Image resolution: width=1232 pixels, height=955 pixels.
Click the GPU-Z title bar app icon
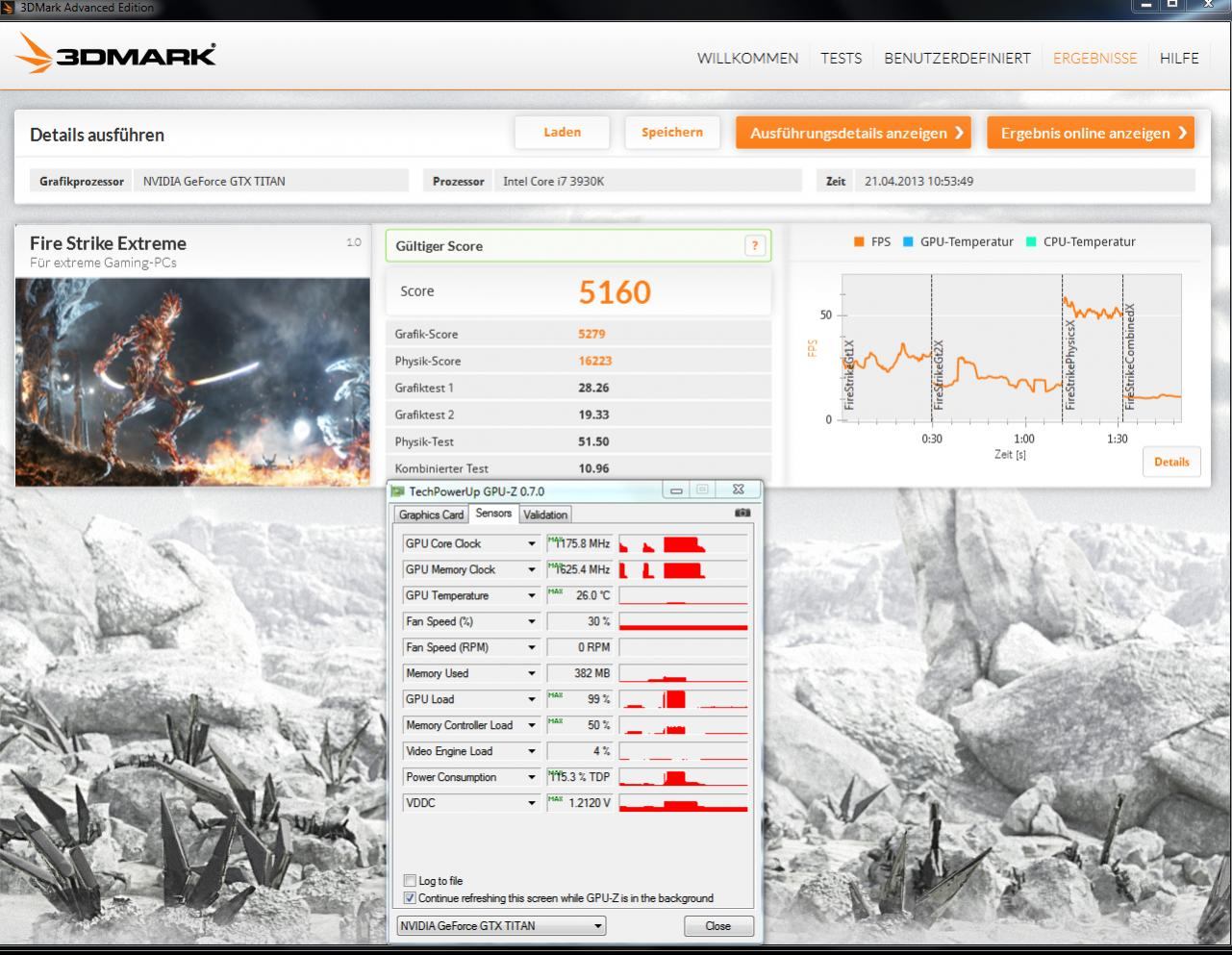(398, 491)
